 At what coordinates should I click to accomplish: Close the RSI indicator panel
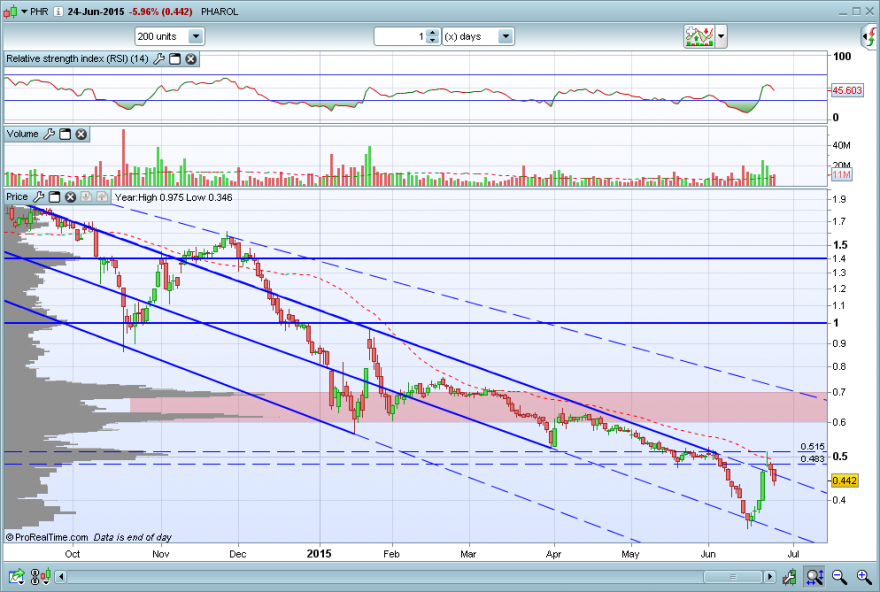coord(191,59)
